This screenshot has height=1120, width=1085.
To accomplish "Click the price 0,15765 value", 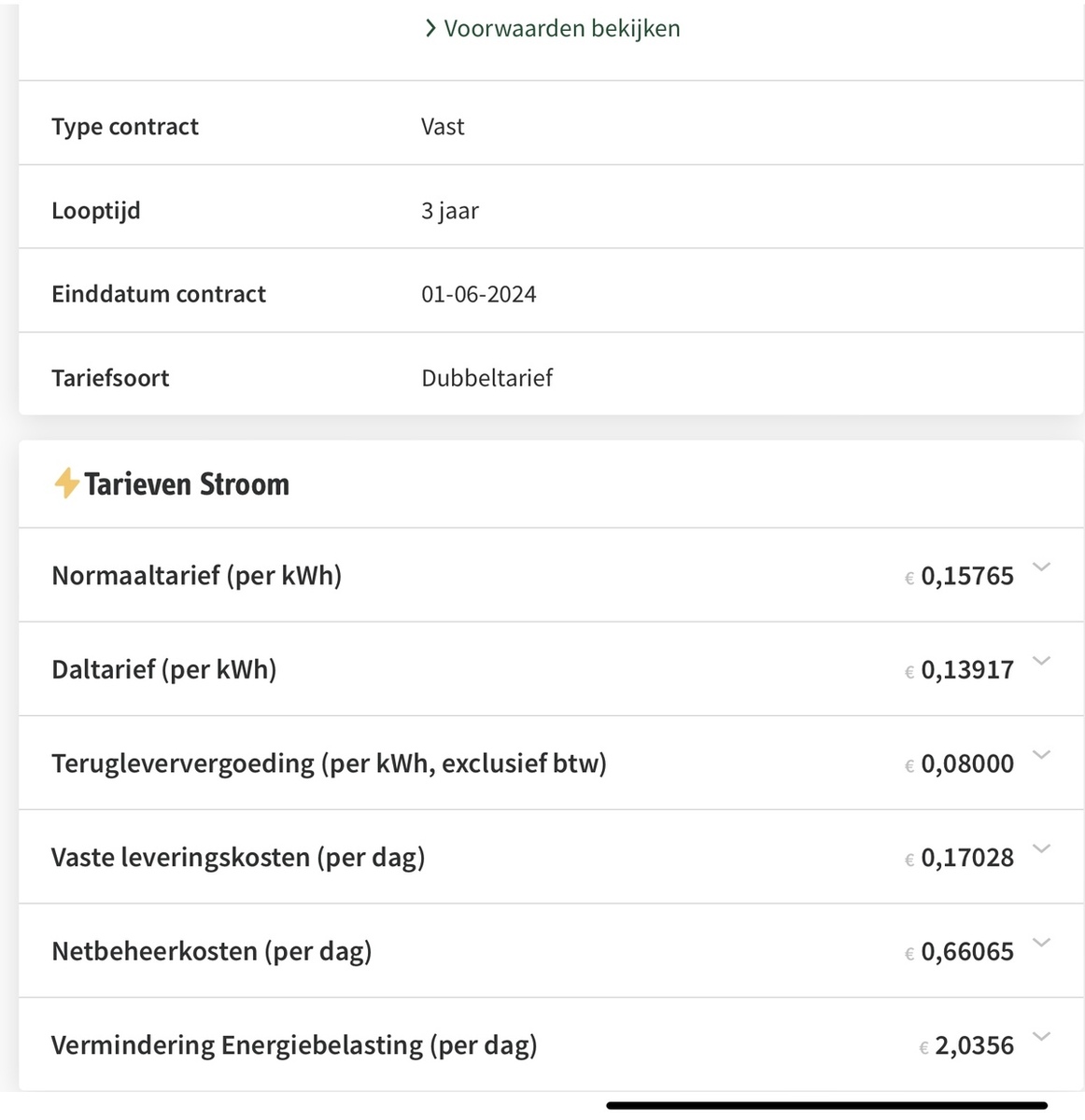I will tap(966, 577).
